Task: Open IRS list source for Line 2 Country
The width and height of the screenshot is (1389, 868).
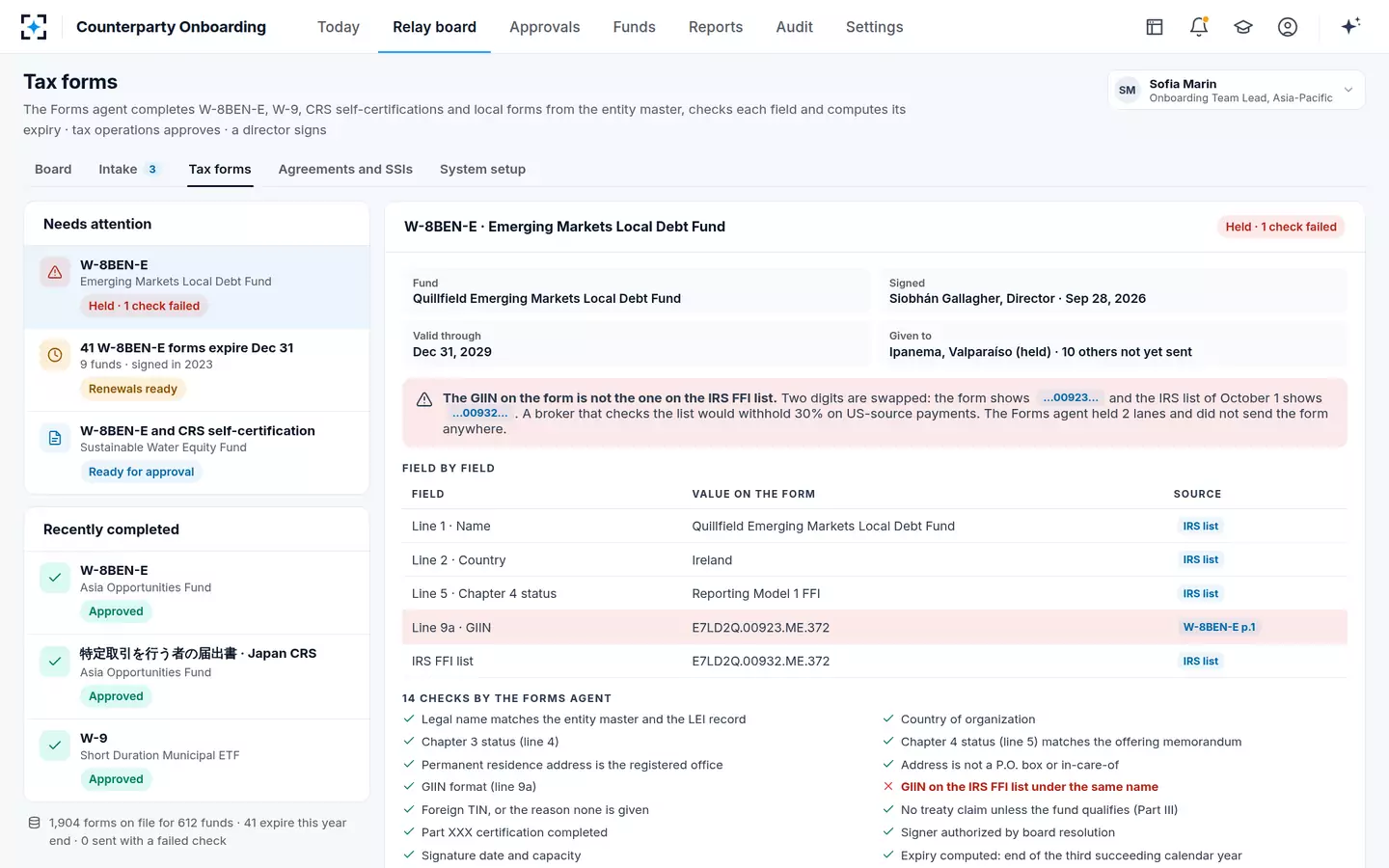Action: point(1201,559)
